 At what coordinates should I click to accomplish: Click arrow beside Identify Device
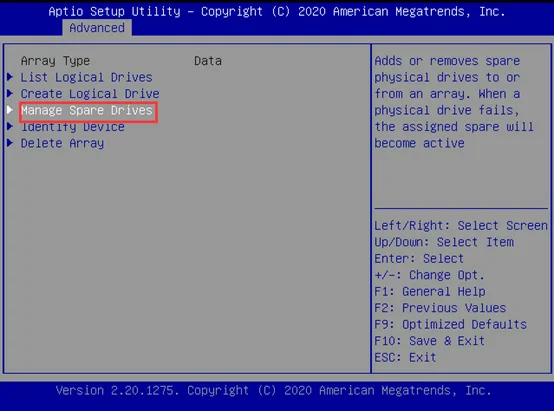(10, 127)
